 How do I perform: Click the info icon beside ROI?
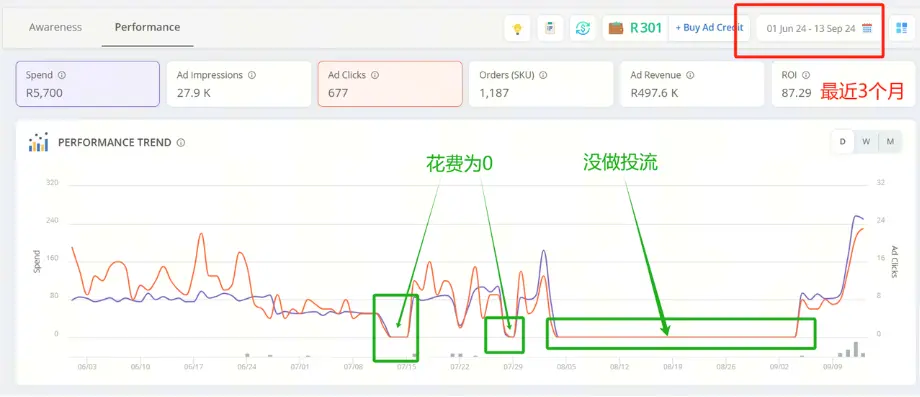pyautogui.click(x=806, y=75)
